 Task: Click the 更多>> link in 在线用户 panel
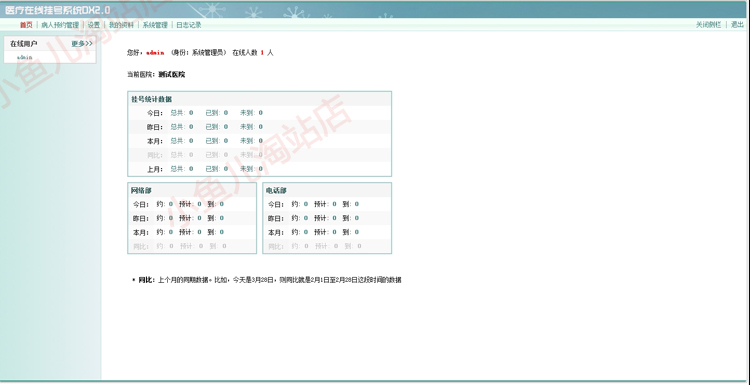click(82, 44)
